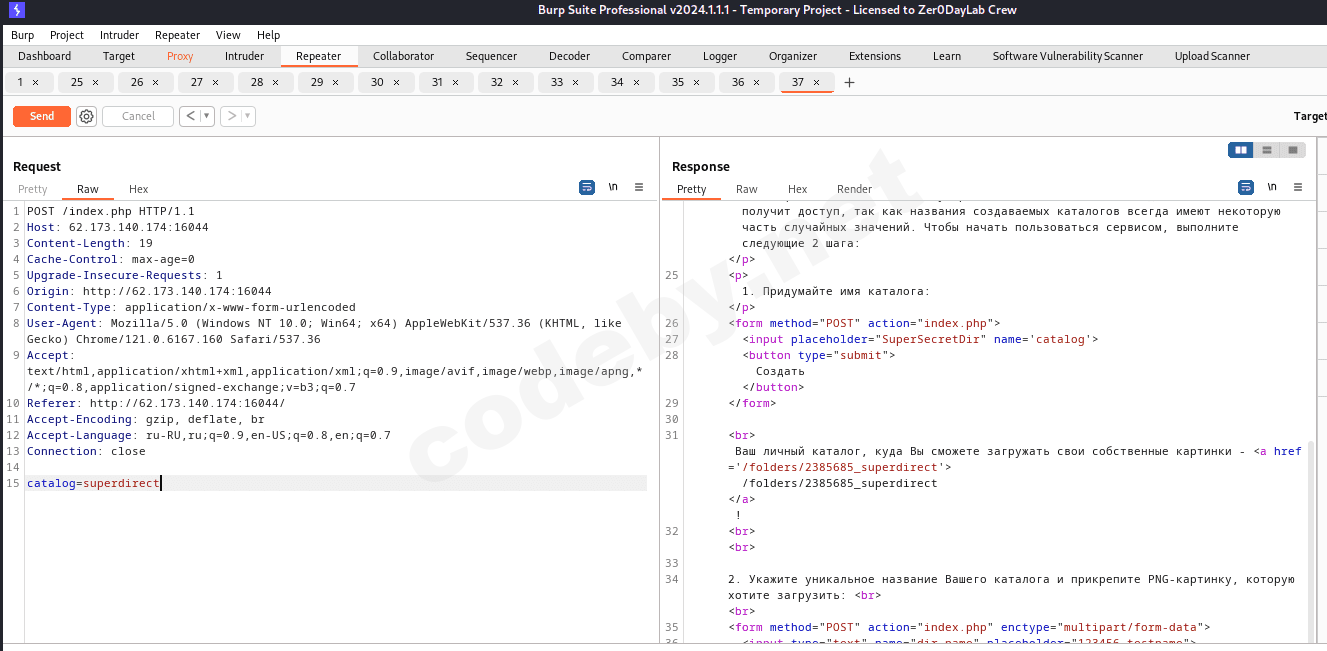Expand the back history dropdown arrow
The image size is (1327, 651).
pyautogui.click(x=207, y=116)
